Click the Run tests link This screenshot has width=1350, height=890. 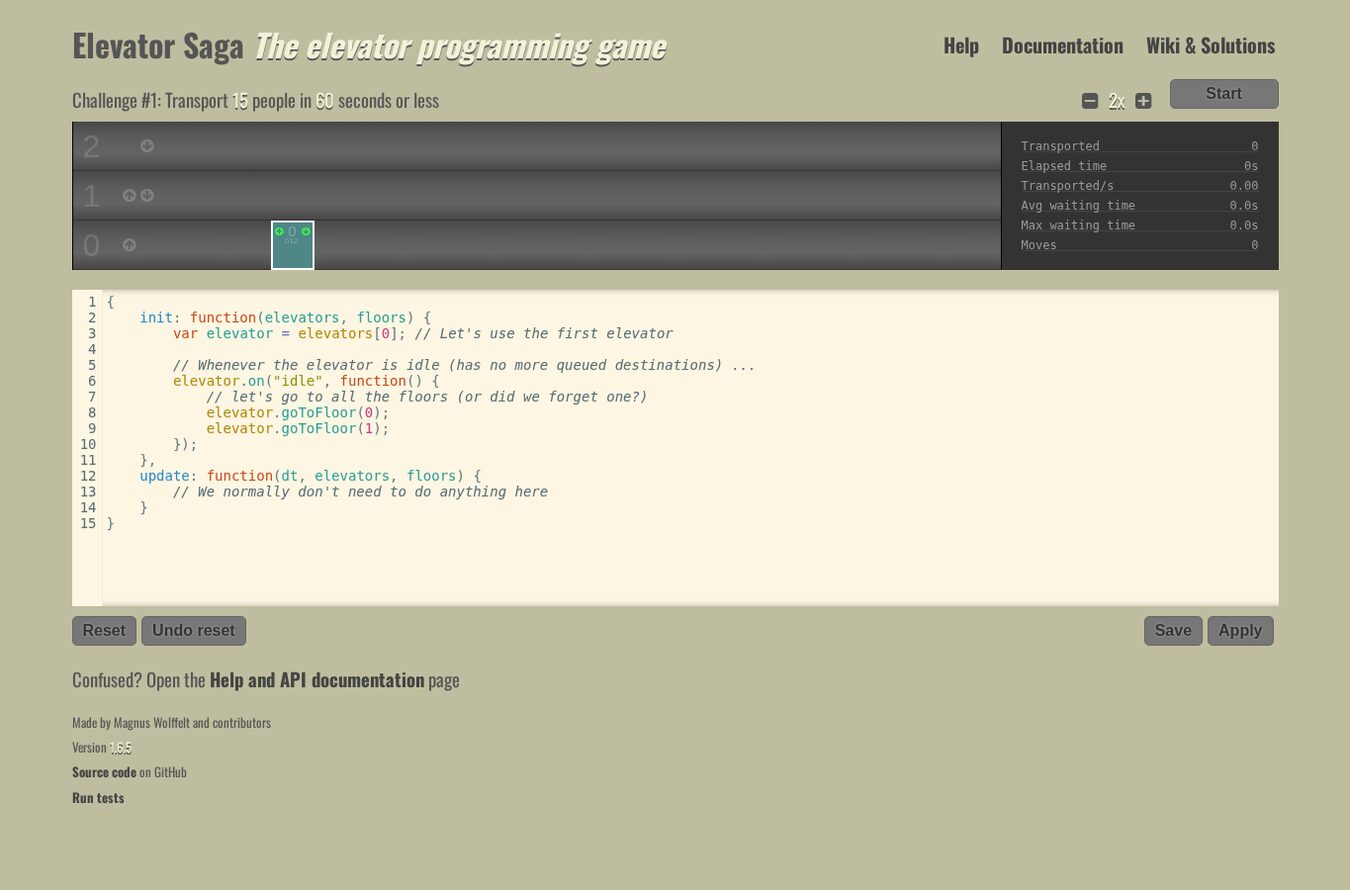pos(98,798)
